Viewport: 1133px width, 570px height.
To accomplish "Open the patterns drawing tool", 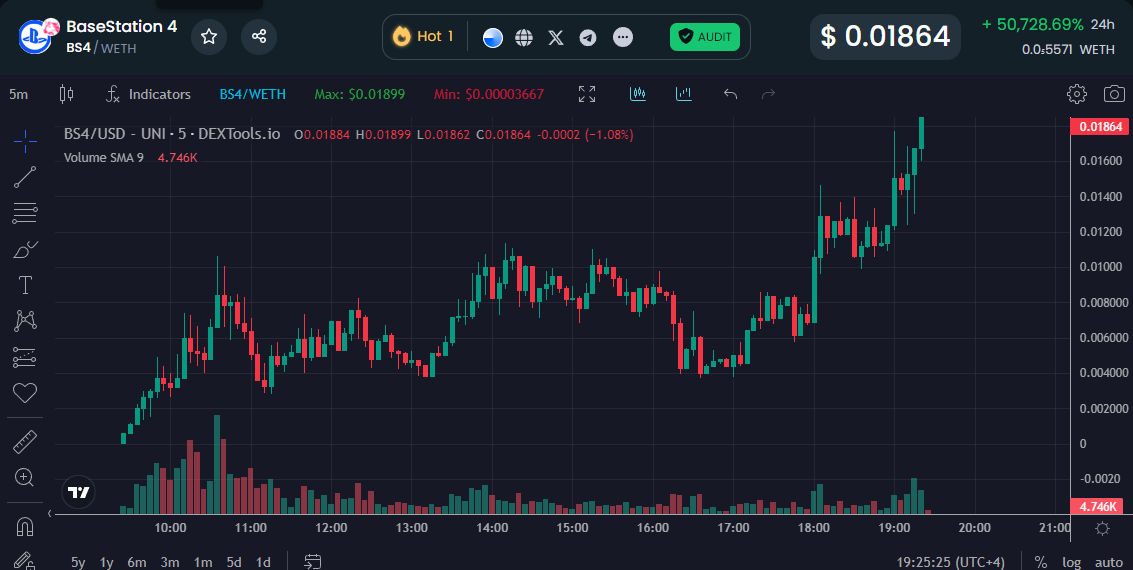I will [x=25, y=321].
